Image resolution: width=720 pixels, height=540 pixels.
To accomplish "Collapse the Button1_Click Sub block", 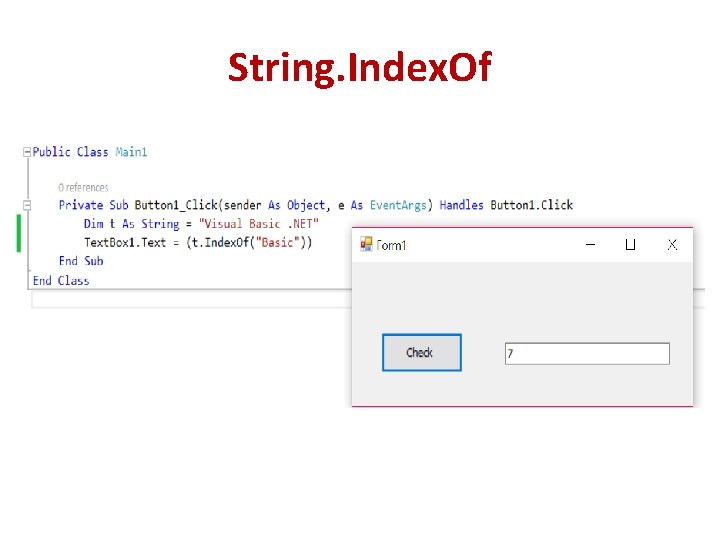I will [27, 205].
